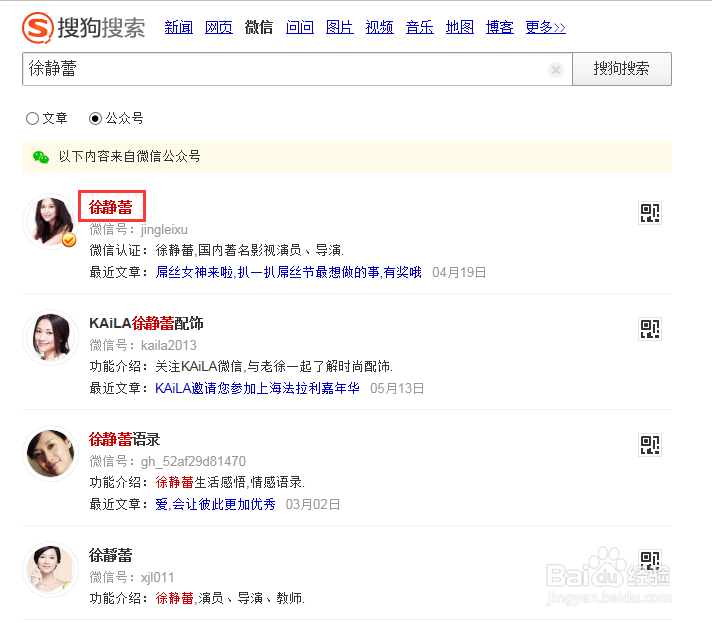712x623 pixels.
Task: Click avatar of verified 徐静蕾 account
Action: (50, 222)
